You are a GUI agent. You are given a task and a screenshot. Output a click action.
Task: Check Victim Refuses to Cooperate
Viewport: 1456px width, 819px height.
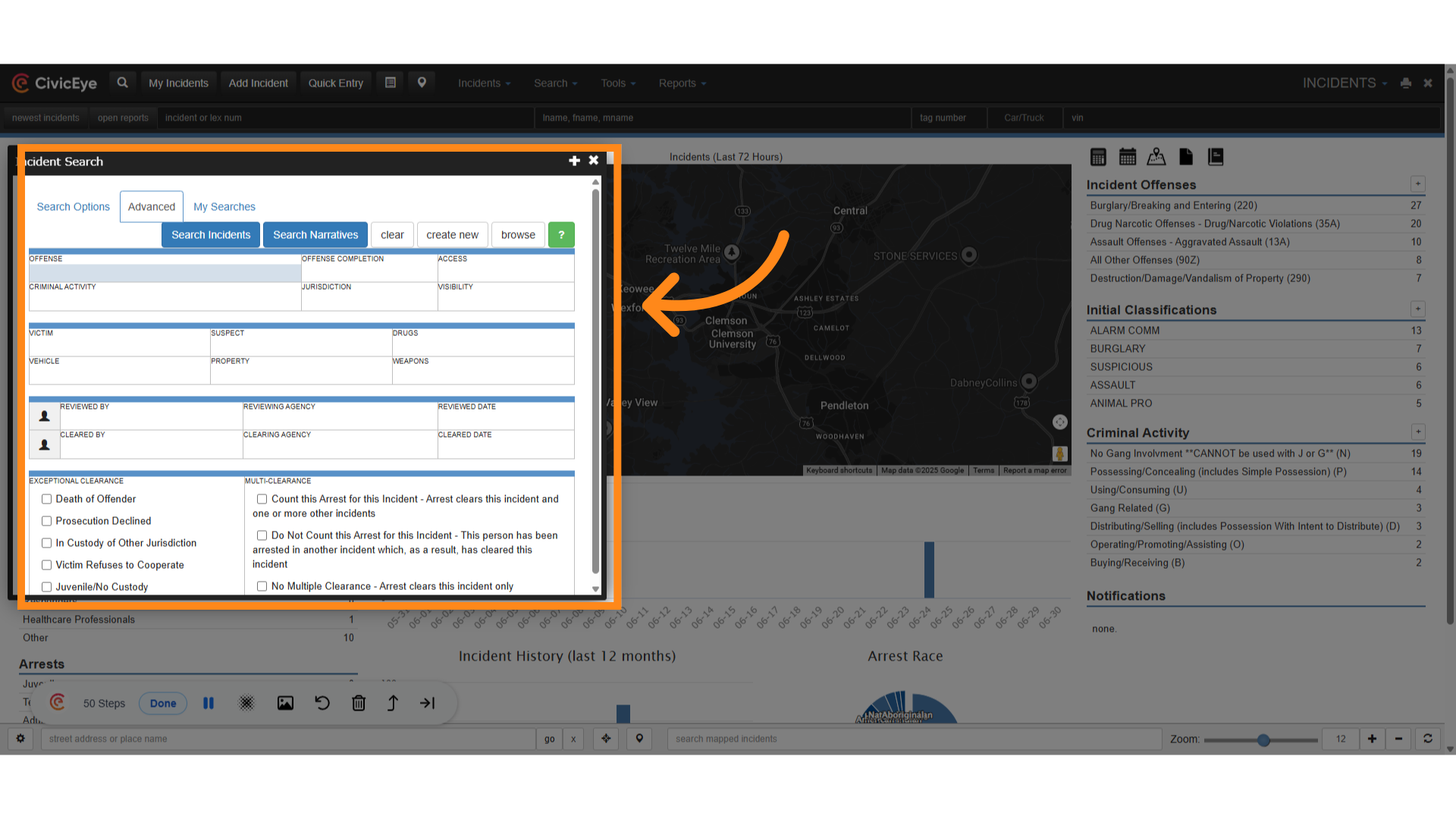click(x=46, y=565)
